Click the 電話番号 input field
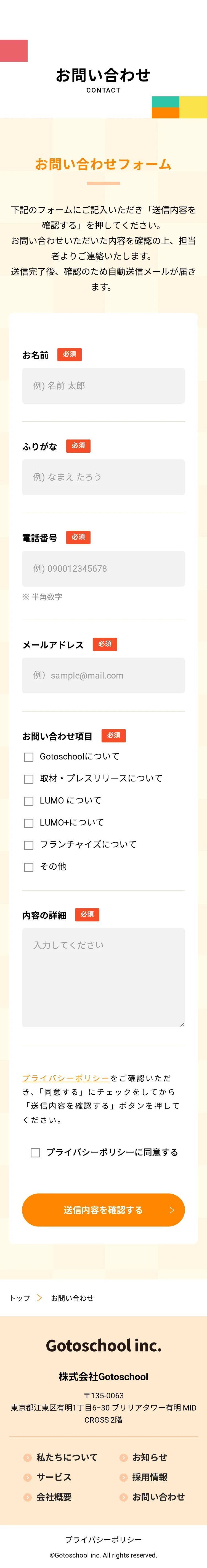The width and height of the screenshot is (207, 1568). point(103,569)
